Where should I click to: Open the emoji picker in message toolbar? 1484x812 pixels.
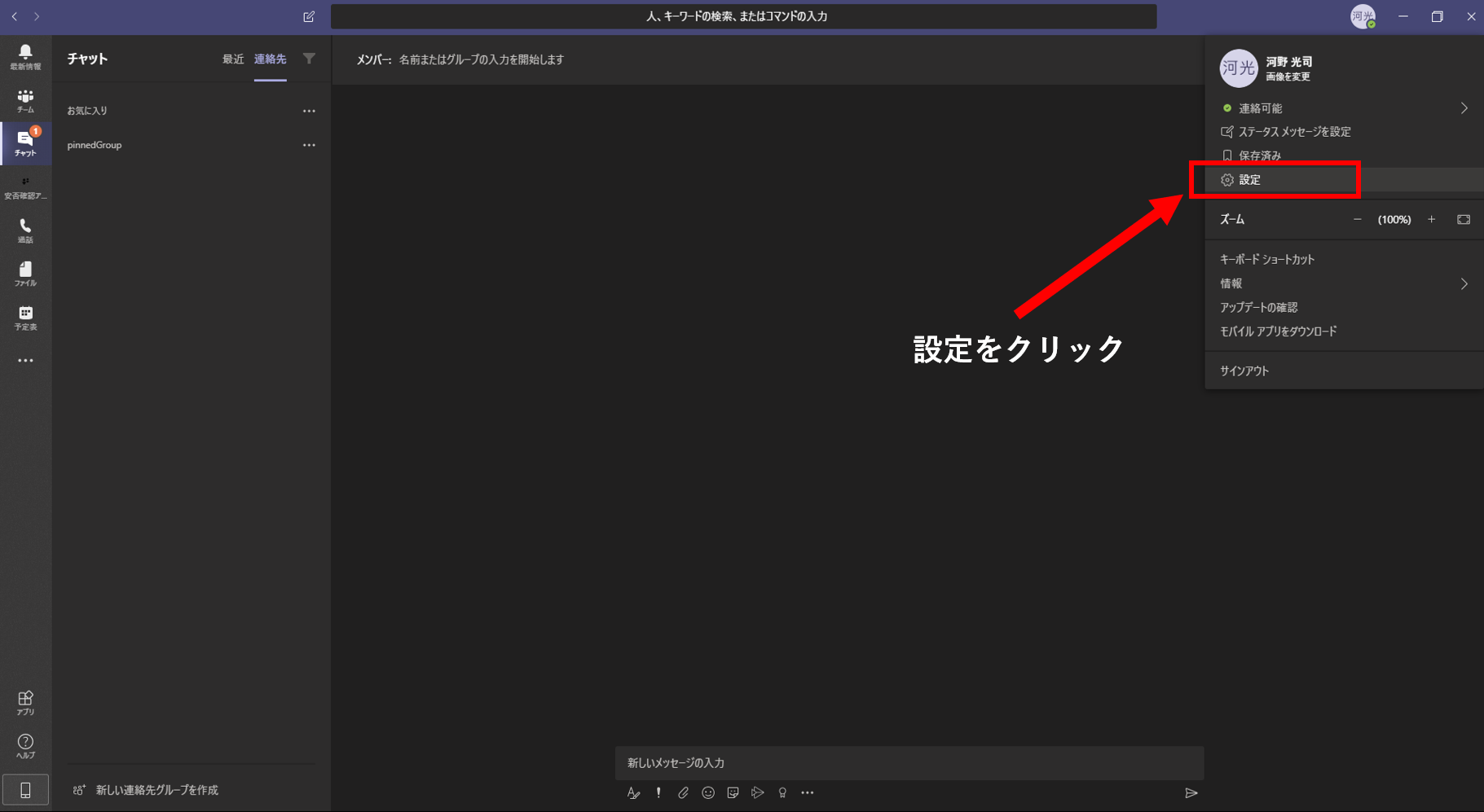coord(708,792)
